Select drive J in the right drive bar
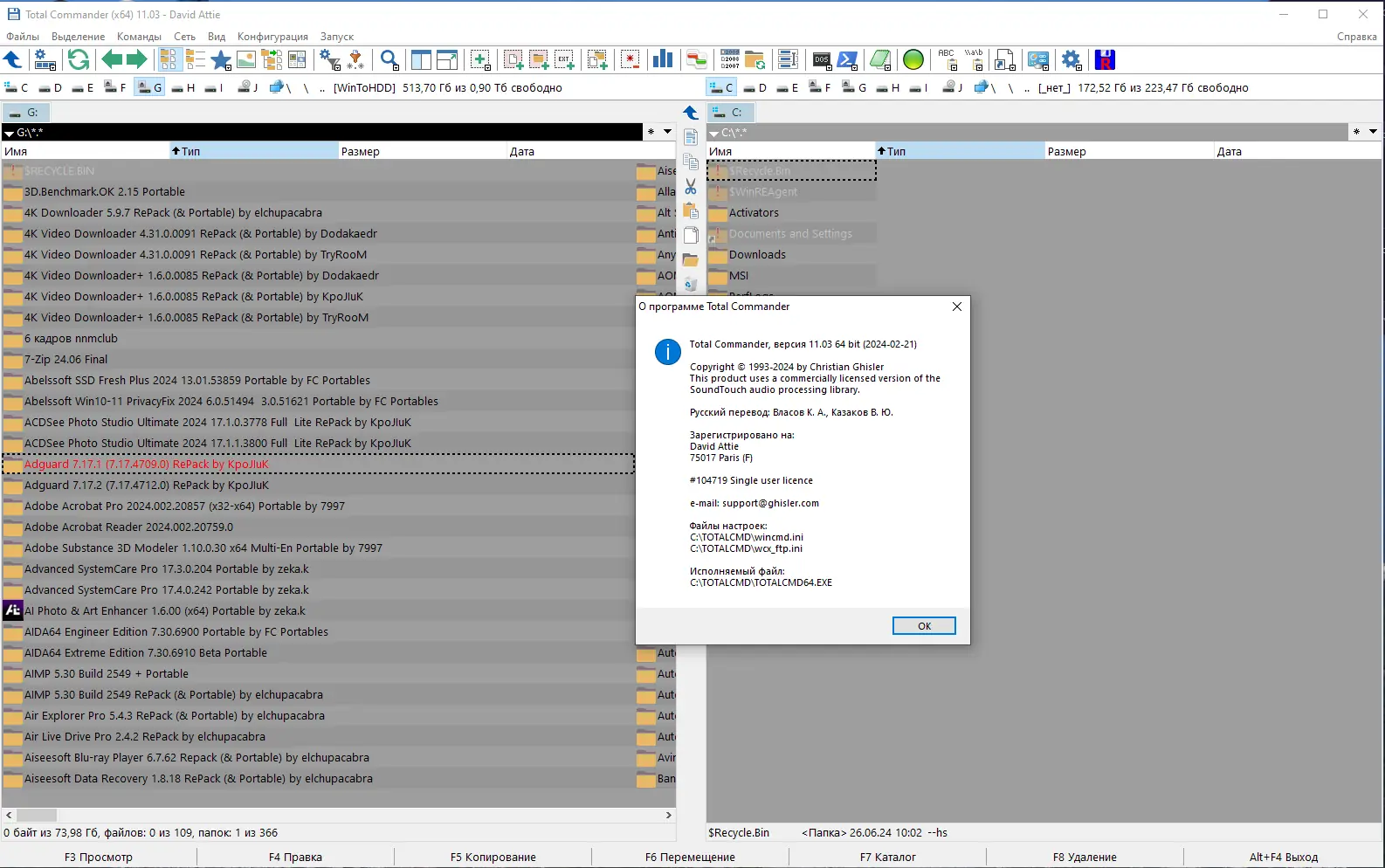 [x=953, y=87]
